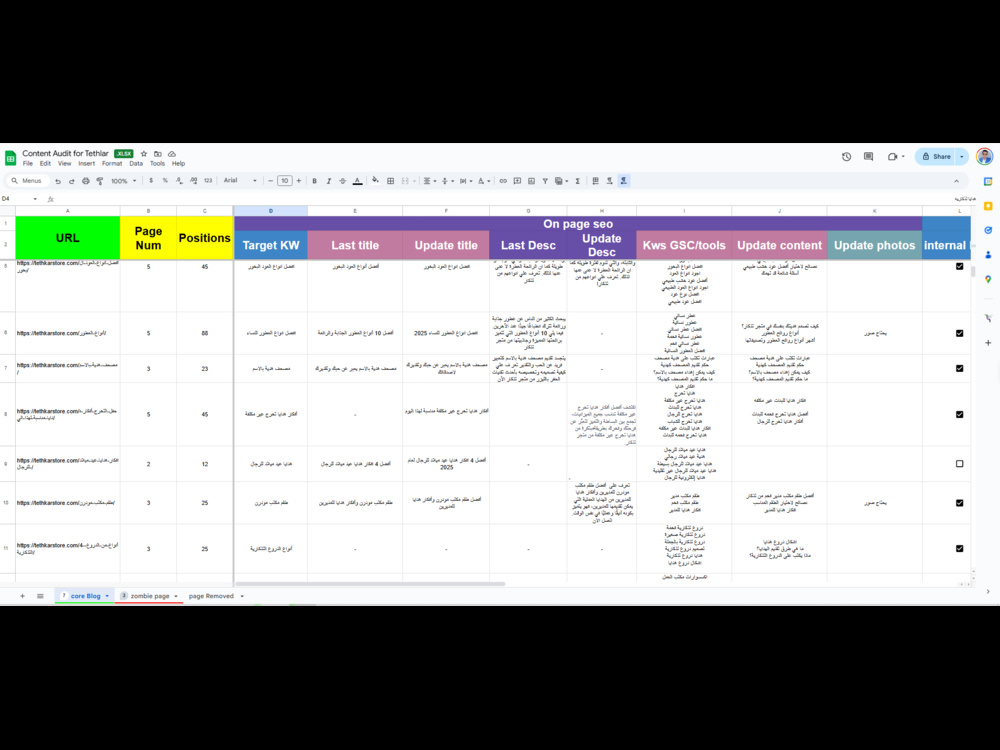
Task: Click the horizontal scrollbar
Action: (371, 584)
